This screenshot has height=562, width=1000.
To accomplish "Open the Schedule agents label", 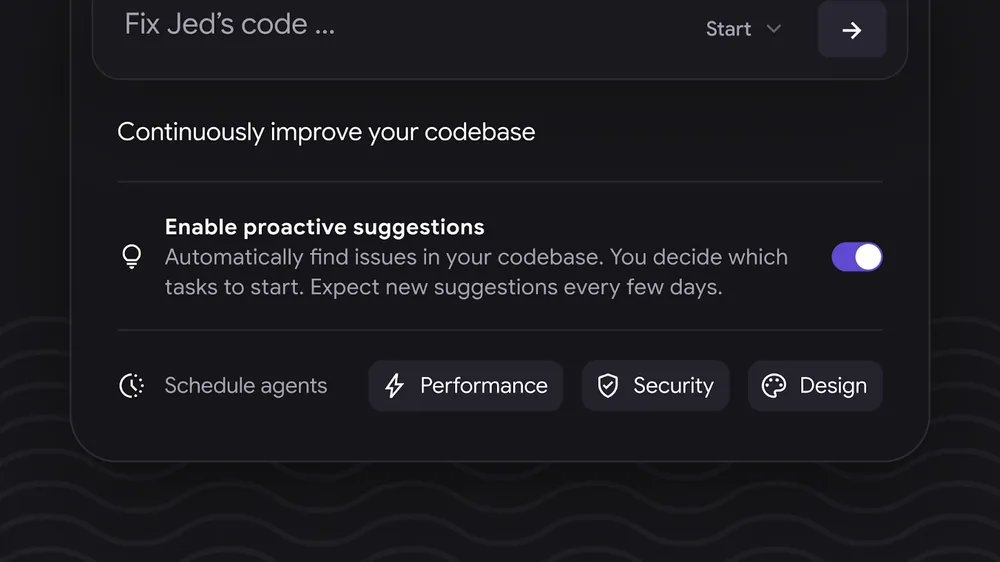I will pyautogui.click(x=245, y=386).
